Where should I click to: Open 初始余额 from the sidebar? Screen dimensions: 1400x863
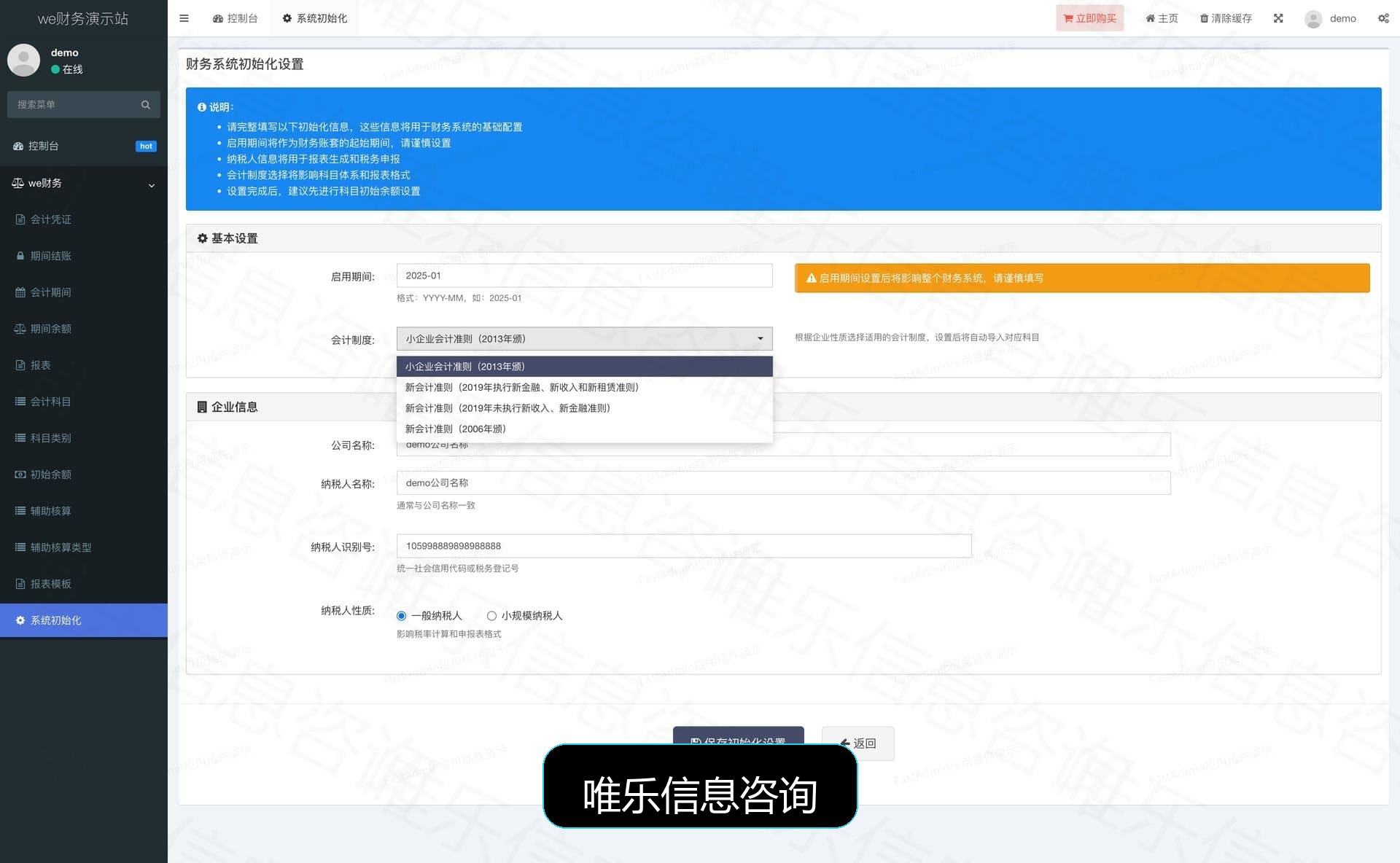(84, 475)
